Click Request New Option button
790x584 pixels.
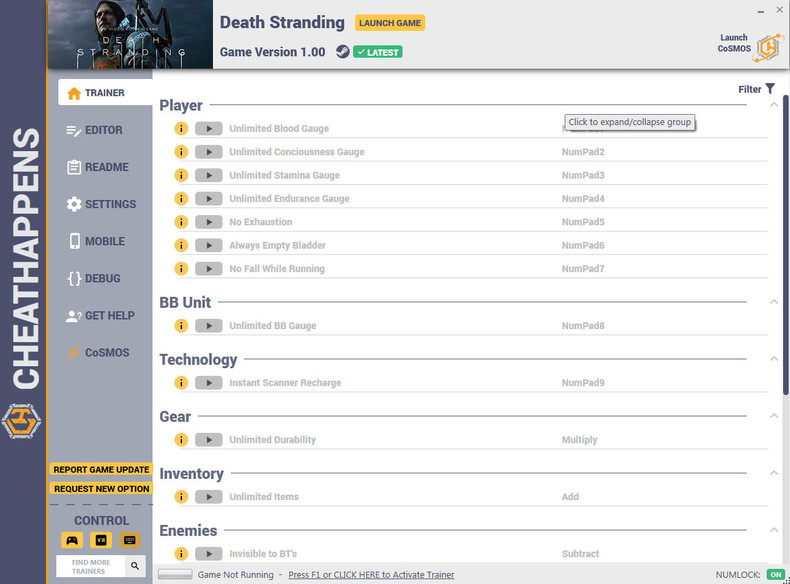[101, 489]
